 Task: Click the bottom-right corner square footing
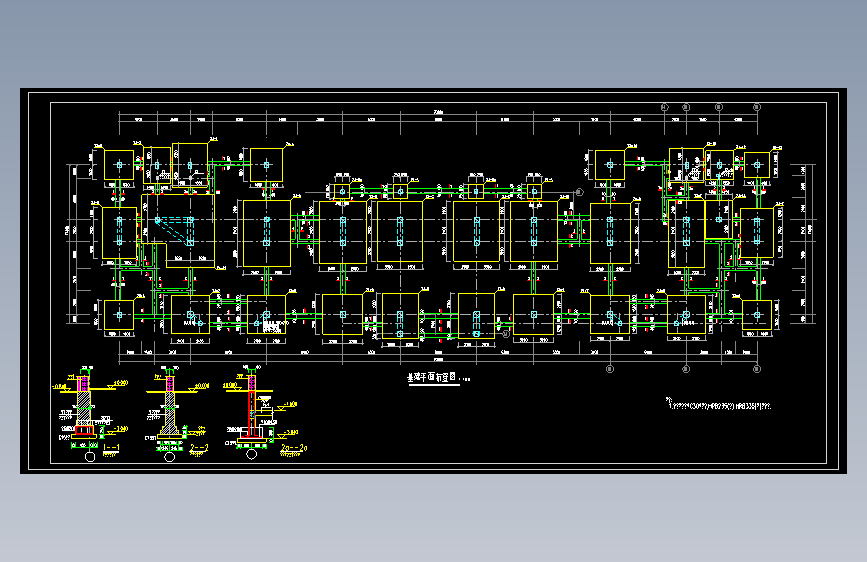757,315
